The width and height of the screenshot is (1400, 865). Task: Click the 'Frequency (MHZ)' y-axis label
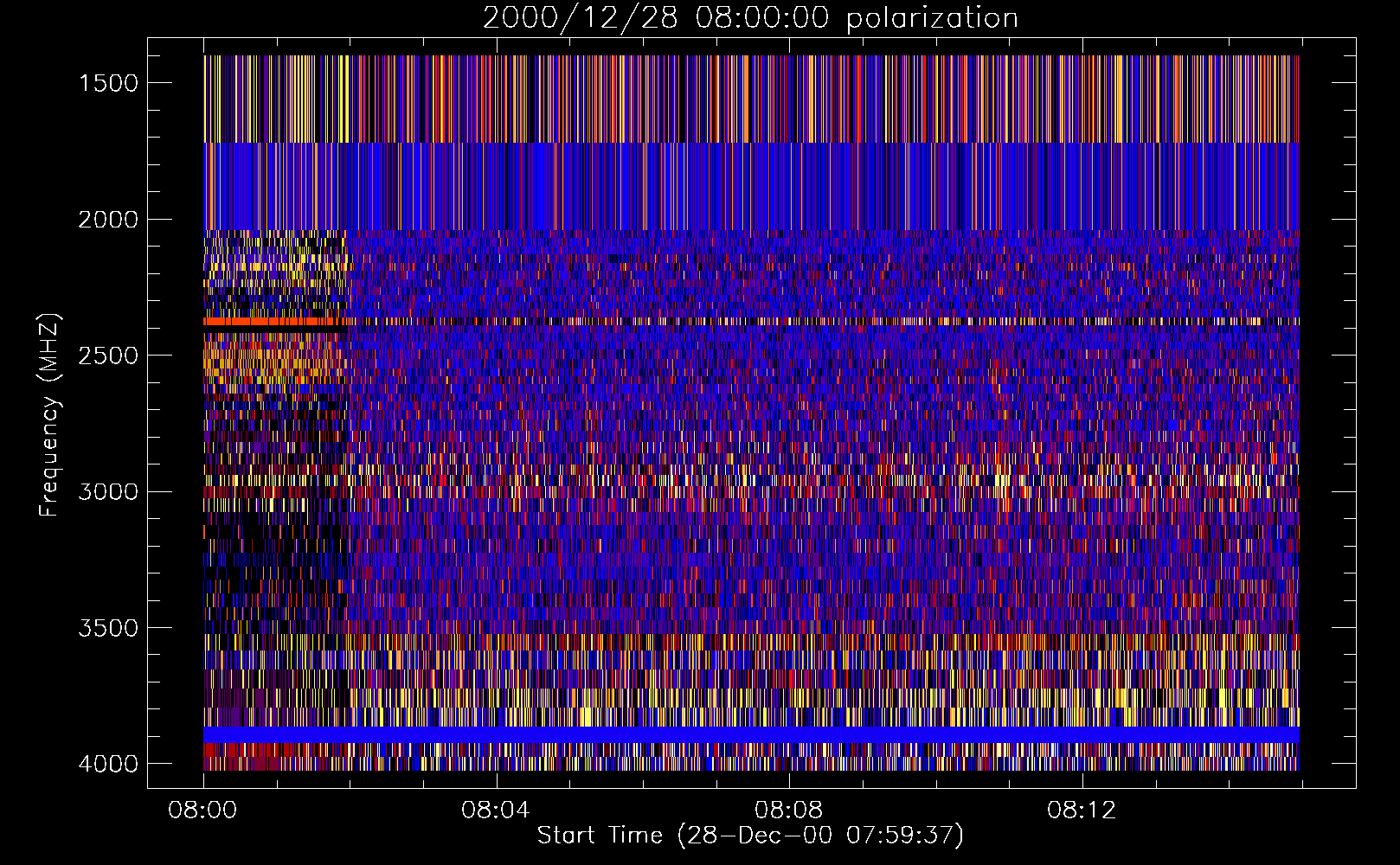coord(49,415)
